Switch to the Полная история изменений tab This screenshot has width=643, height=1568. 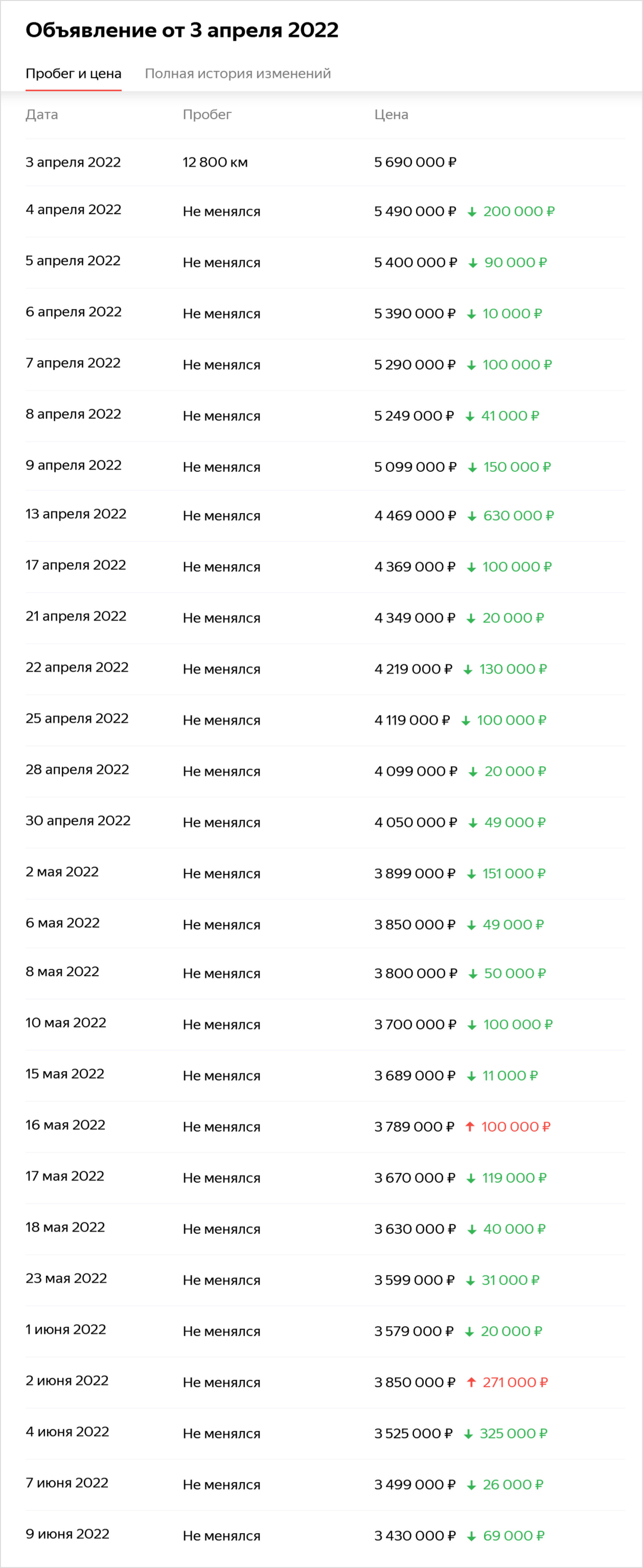[238, 74]
